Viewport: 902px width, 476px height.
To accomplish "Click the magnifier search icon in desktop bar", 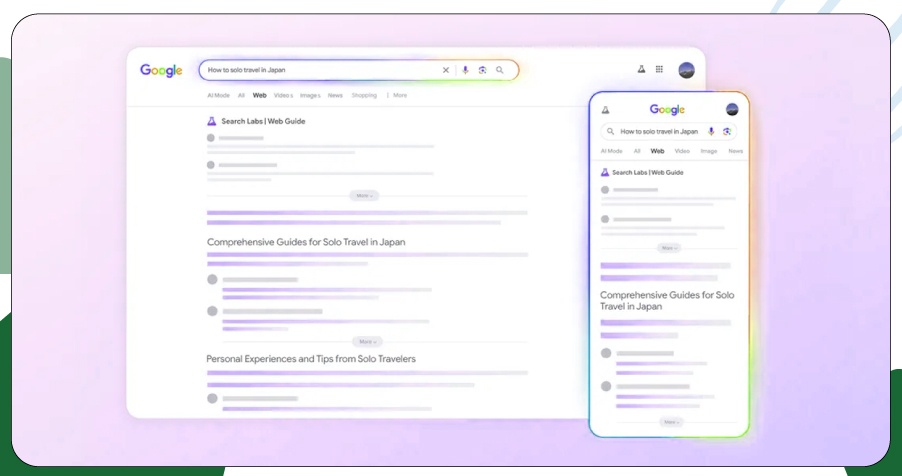I will click(x=499, y=70).
